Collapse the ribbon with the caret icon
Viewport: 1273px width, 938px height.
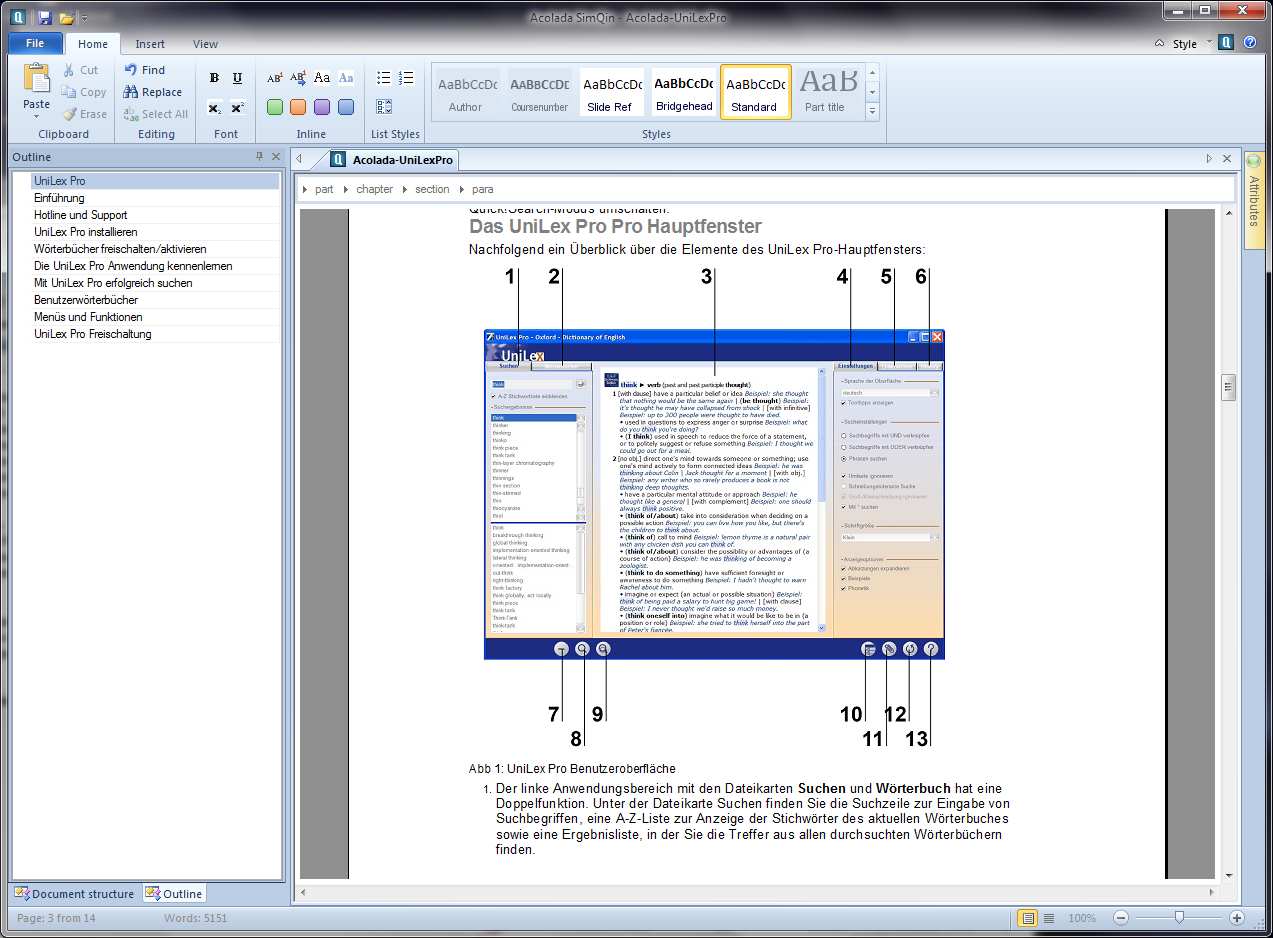pos(1159,44)
